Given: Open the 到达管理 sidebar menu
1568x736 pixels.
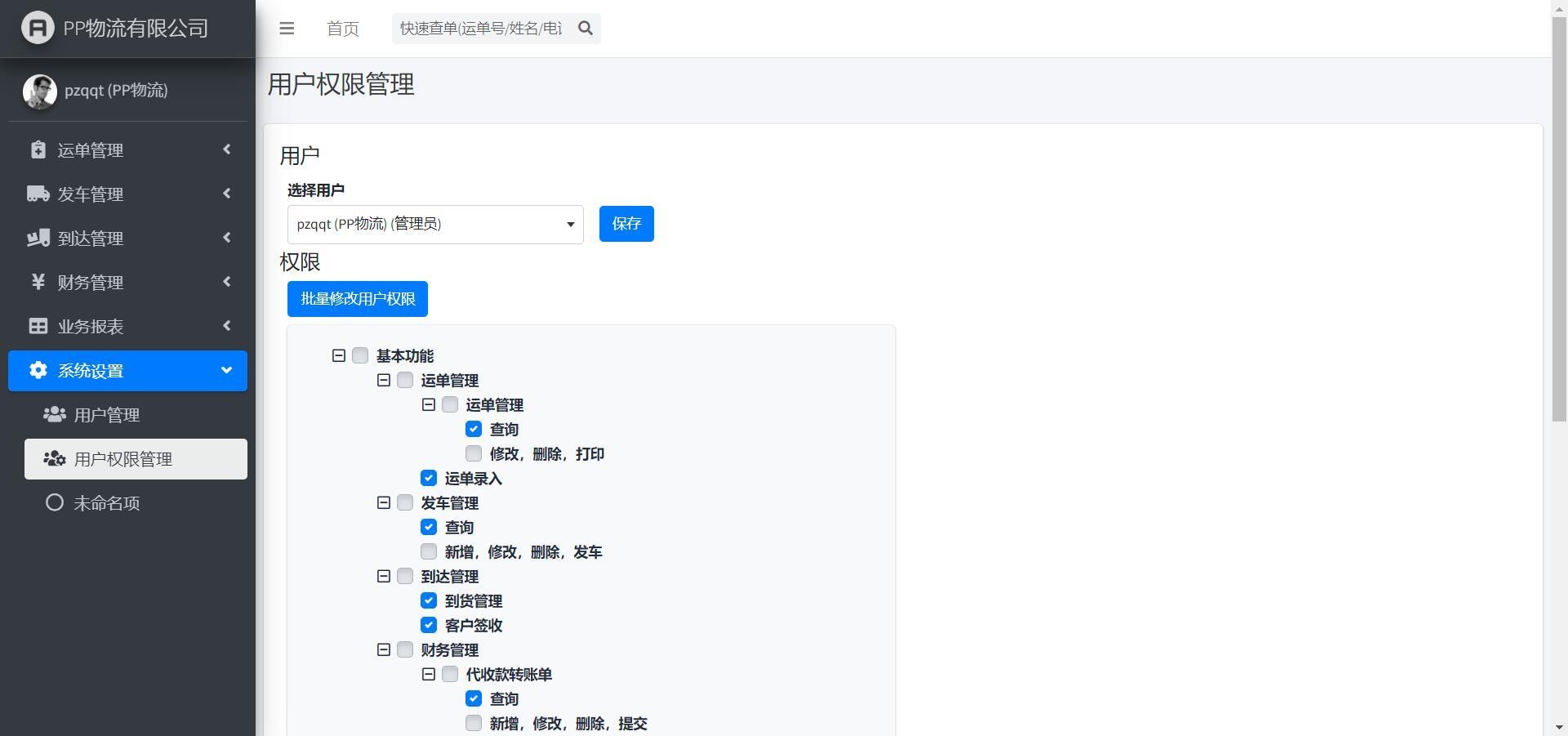Looking at the screenshot, I should (127, 239).
